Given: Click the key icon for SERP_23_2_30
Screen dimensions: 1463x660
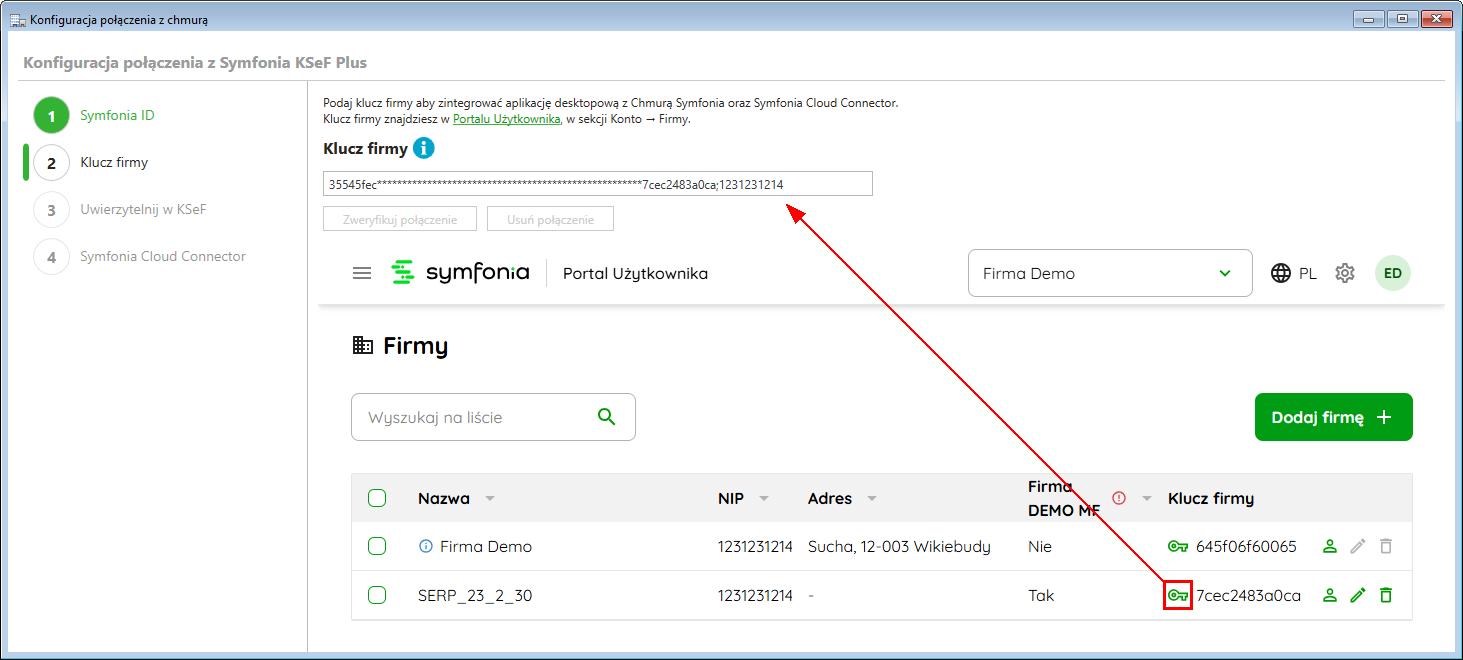Looking at the screenshot, I should (x=1178, y=596).
